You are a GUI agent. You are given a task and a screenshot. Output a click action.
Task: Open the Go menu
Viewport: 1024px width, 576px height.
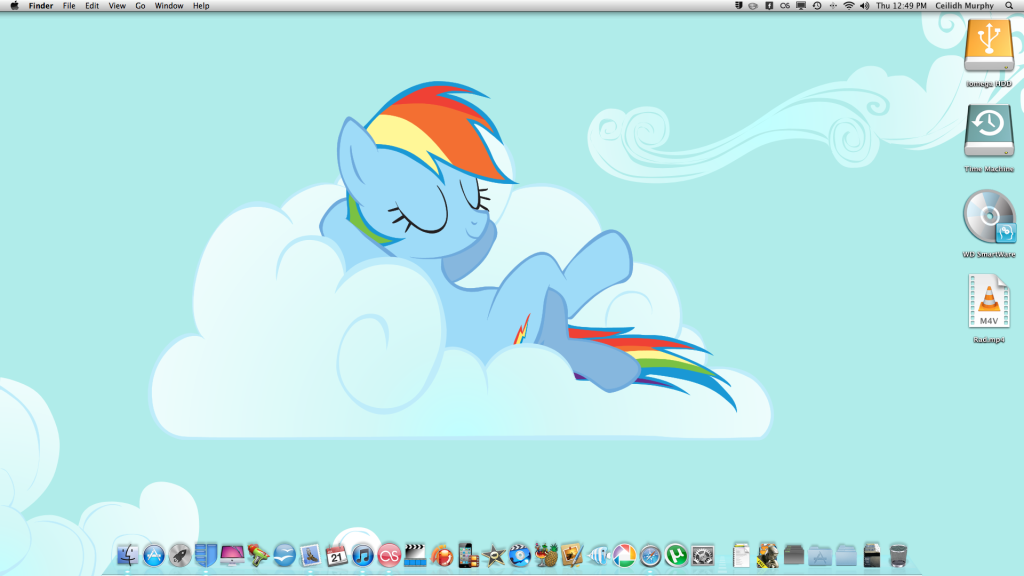140,5
